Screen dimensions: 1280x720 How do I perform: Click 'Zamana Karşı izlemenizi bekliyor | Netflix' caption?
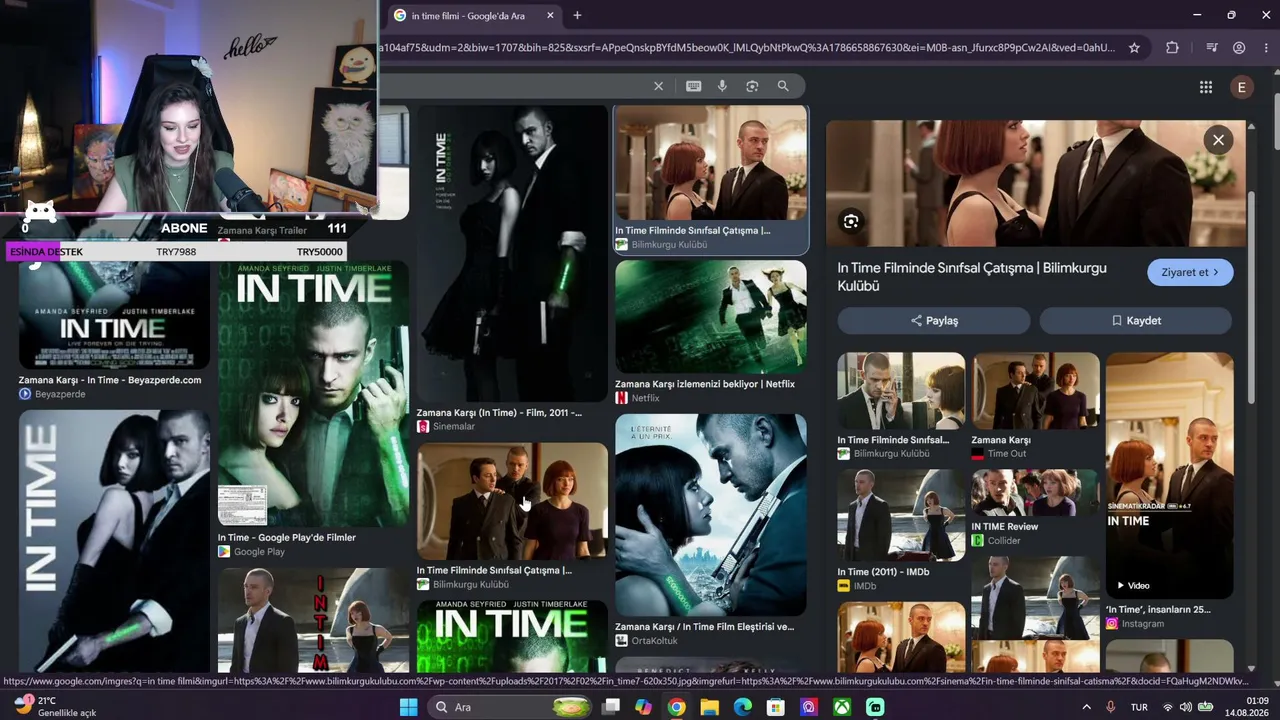[705, 384]
